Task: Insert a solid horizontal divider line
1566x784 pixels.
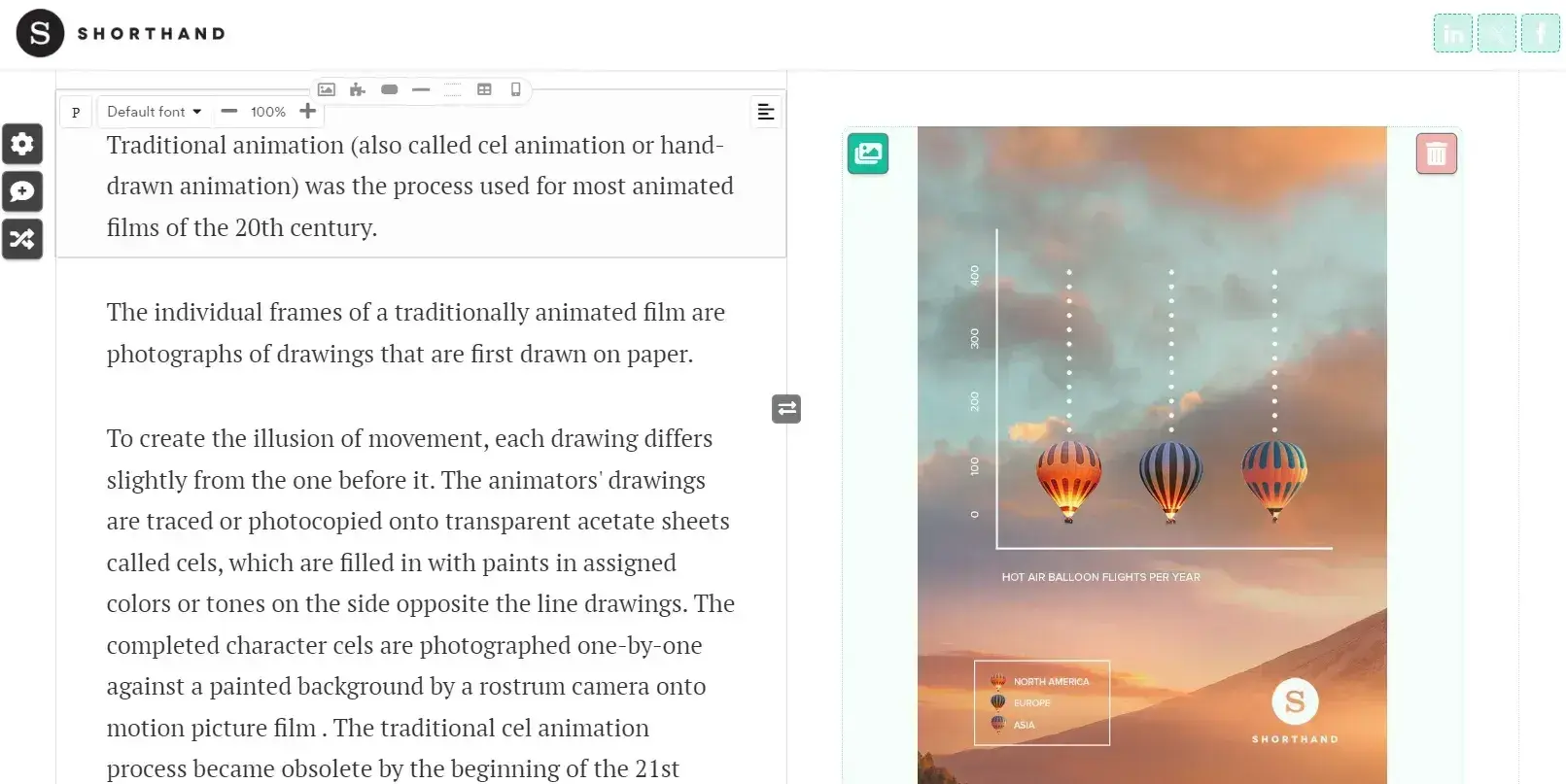Action: point(421,89)
